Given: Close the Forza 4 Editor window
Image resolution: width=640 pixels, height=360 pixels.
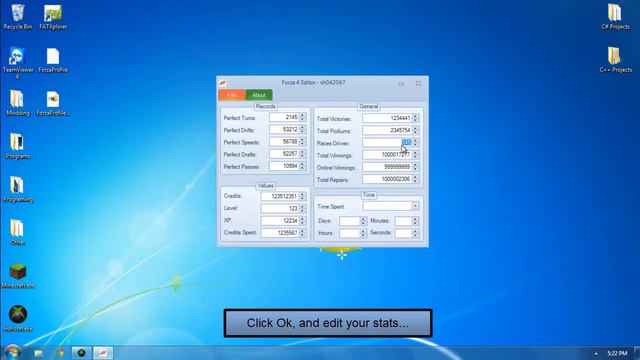Looking at the screenshot, I should click(418, 83).
